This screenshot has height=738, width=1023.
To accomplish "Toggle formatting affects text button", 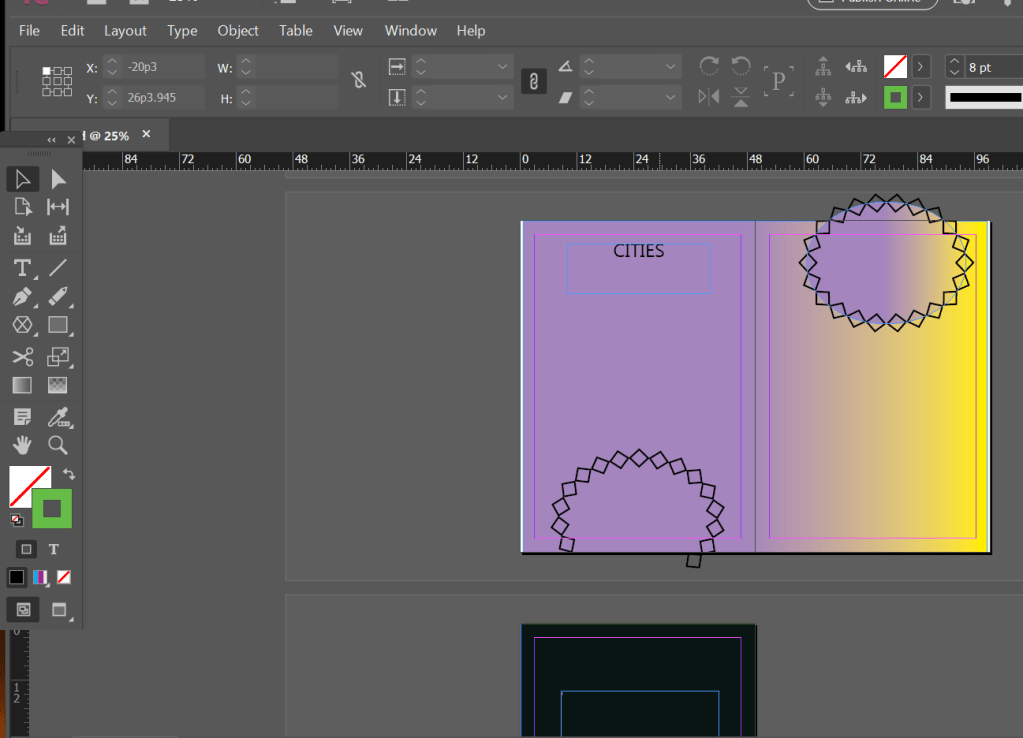I will 54,549.
